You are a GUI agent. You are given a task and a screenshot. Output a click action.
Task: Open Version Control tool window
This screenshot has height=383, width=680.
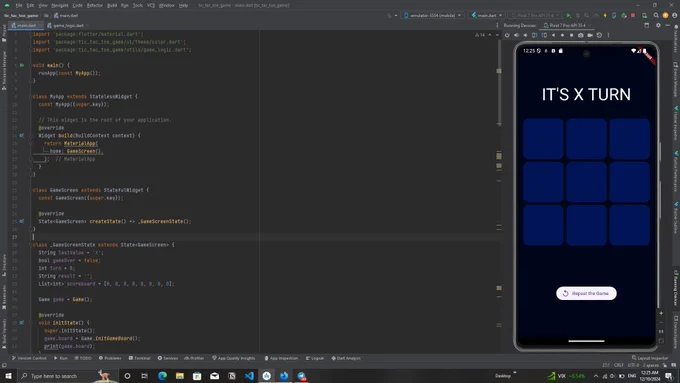coord(29,358)
